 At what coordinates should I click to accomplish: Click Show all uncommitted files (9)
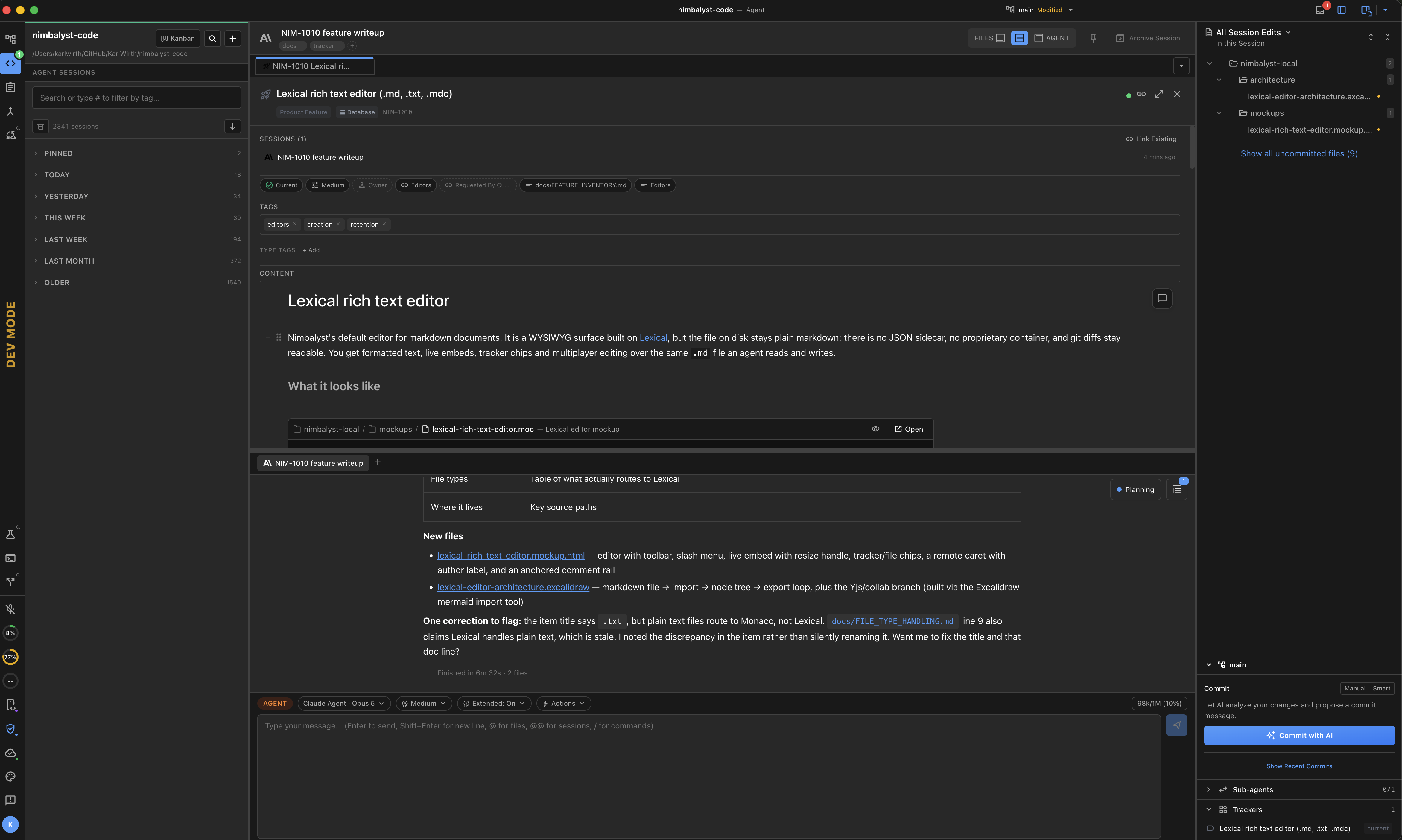click(1299, 154)
